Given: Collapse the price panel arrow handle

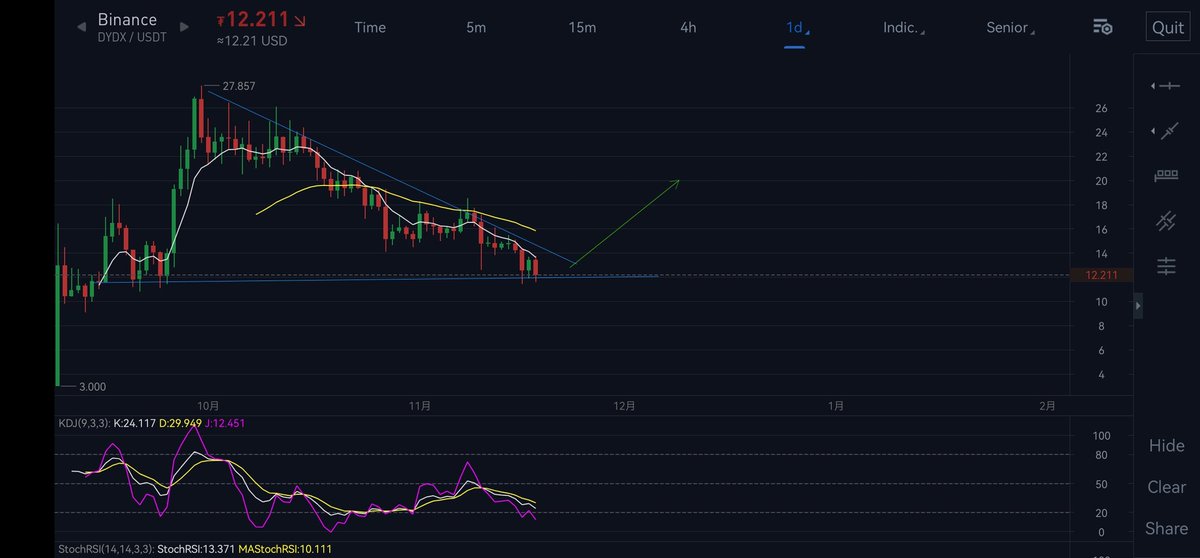Looking at the screenshot, I should pos(1138,306).
